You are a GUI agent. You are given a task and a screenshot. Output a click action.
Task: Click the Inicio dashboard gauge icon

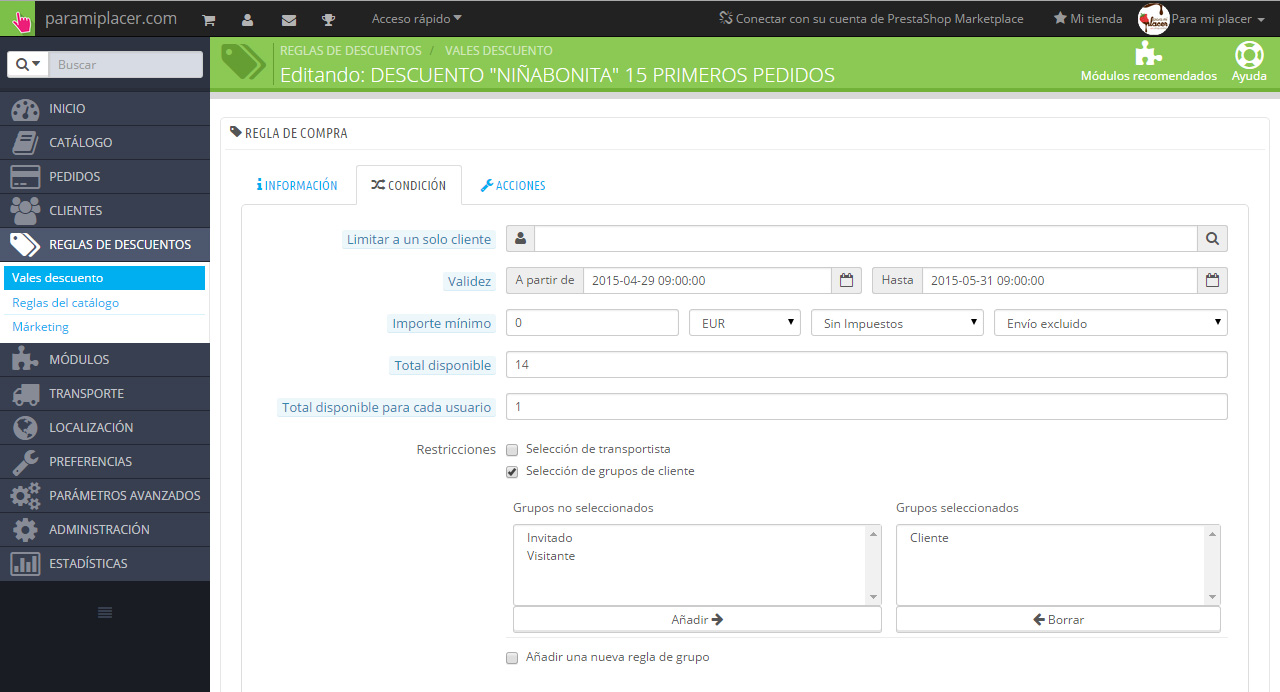(x=25, y=109)
